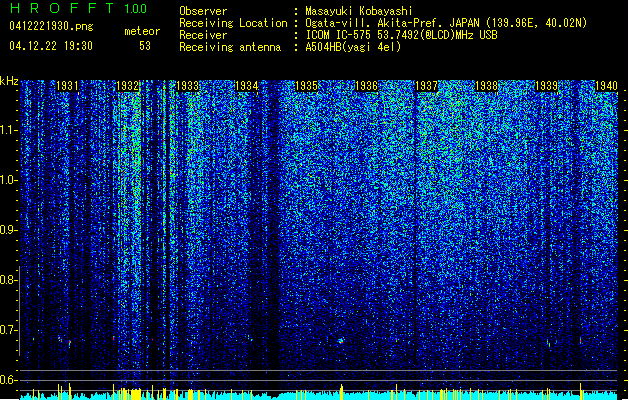629x400 pixels.
Task: Click the A504HB(yagi 4el) antenna text
Action: click(353, 47)
